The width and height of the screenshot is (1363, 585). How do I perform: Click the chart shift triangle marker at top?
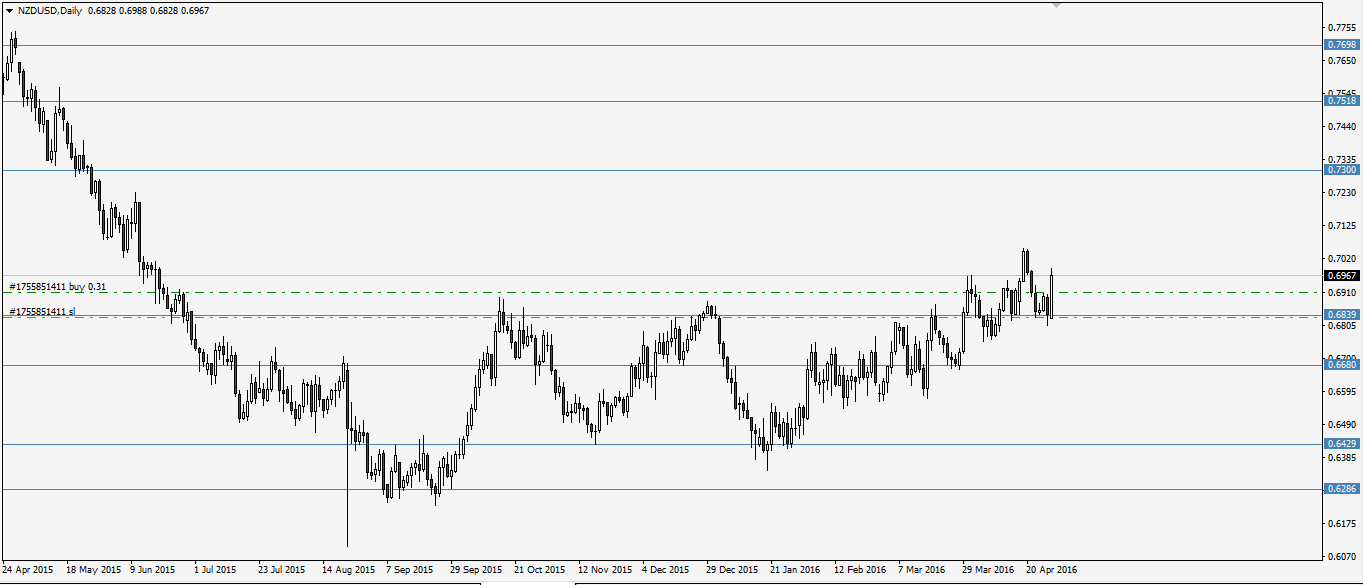[x=1056, y=5]
